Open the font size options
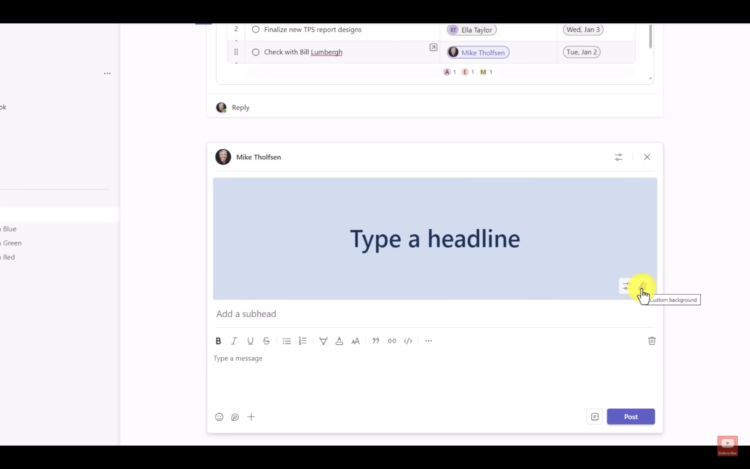The width and height of the screenshot is (750, 469). [355, 341]
